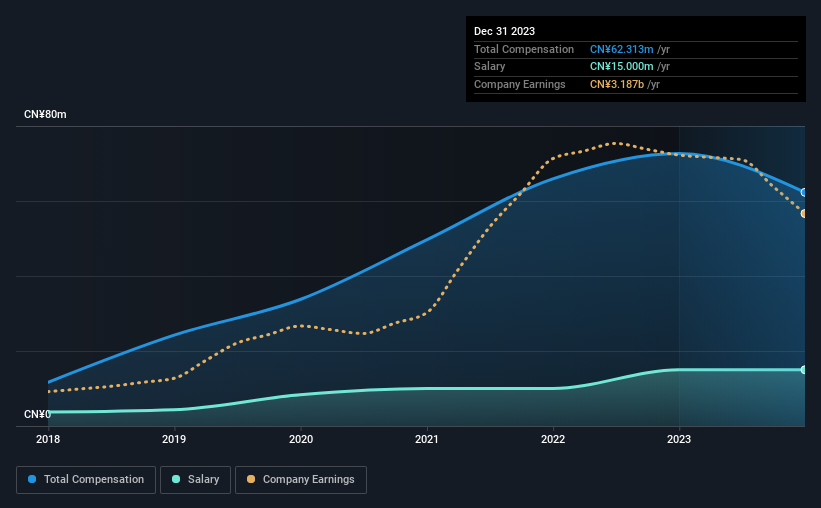
Task: Click the 2023 x-axis label
Action: (x=679, y=439)
